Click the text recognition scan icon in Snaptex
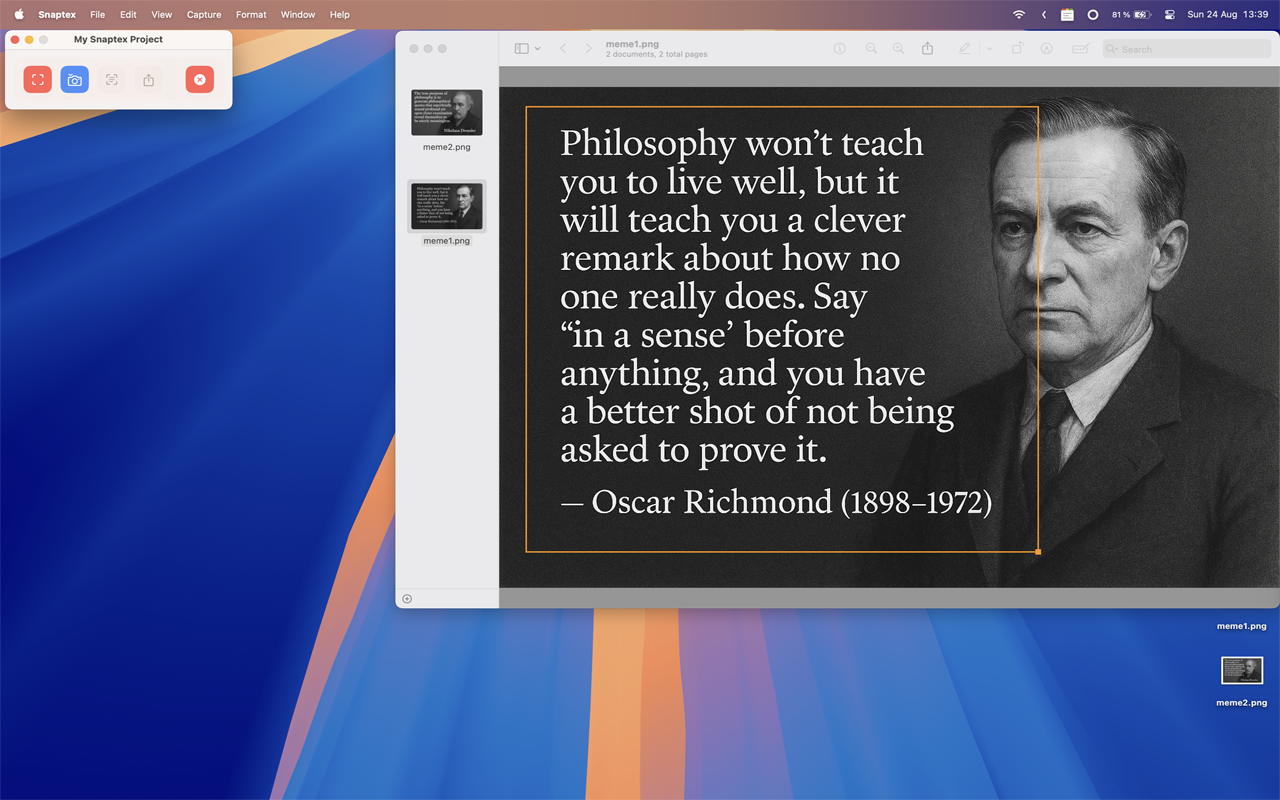 (x=112, y=80)
